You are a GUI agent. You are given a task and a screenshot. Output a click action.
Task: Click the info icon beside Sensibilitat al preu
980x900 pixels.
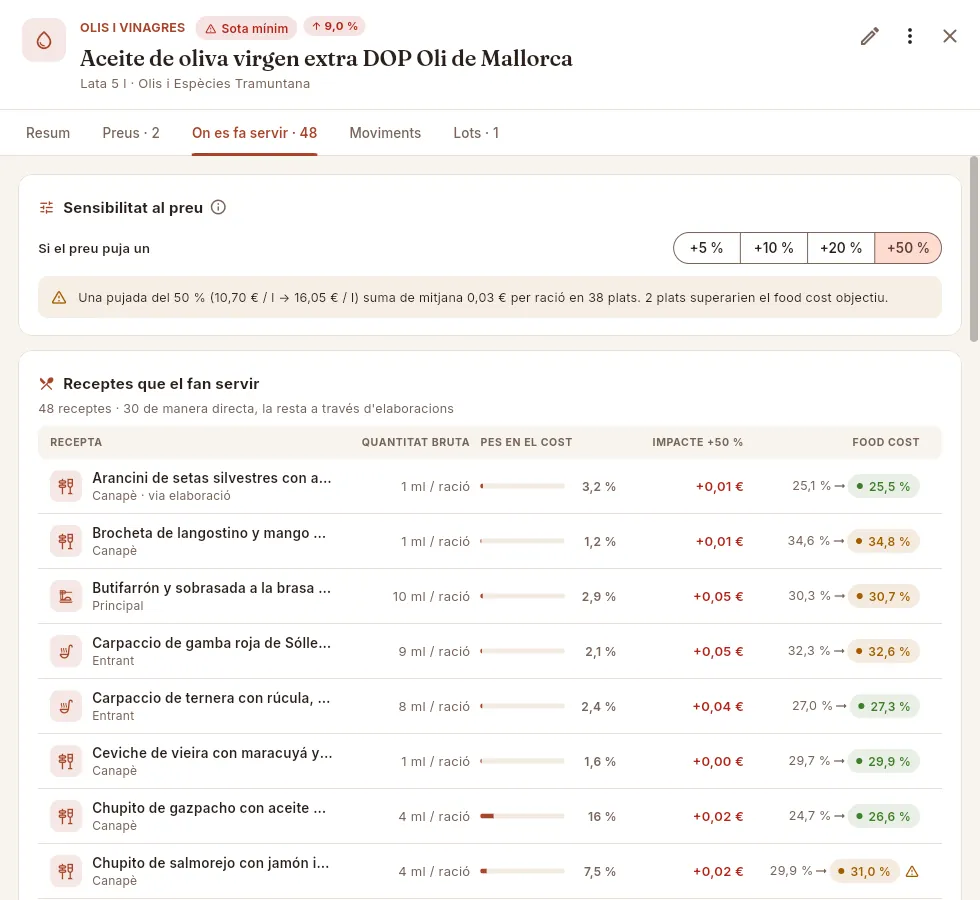click(x=218, y=208)
